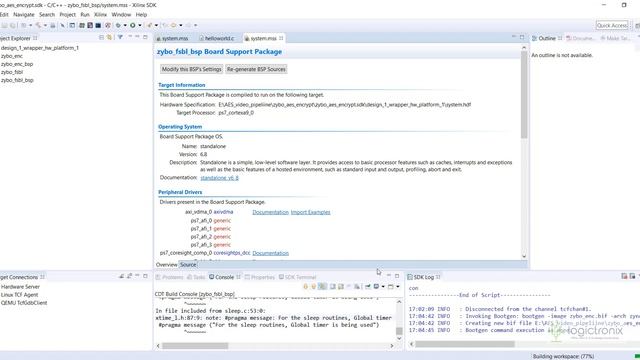Close the active system.mss tab
Screen dimensions: 640x360
coord(281,38)
